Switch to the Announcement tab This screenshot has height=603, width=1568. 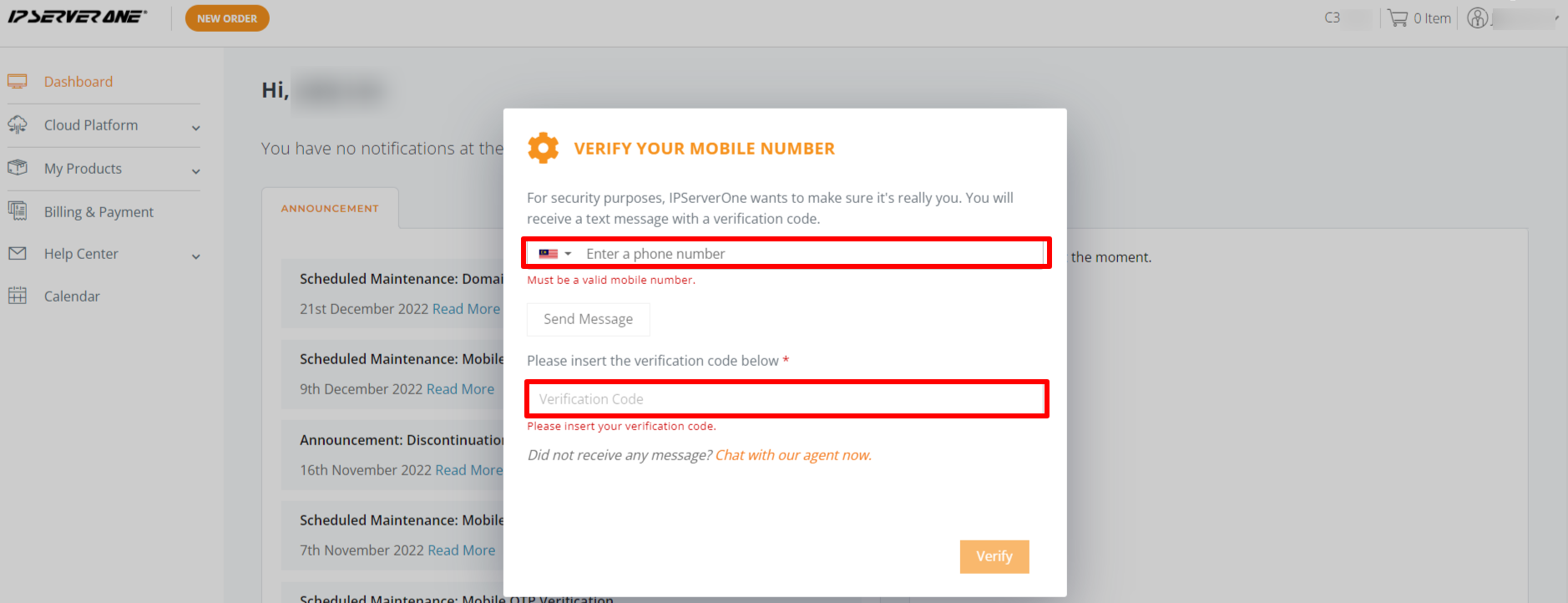click(x=330, y=208)
